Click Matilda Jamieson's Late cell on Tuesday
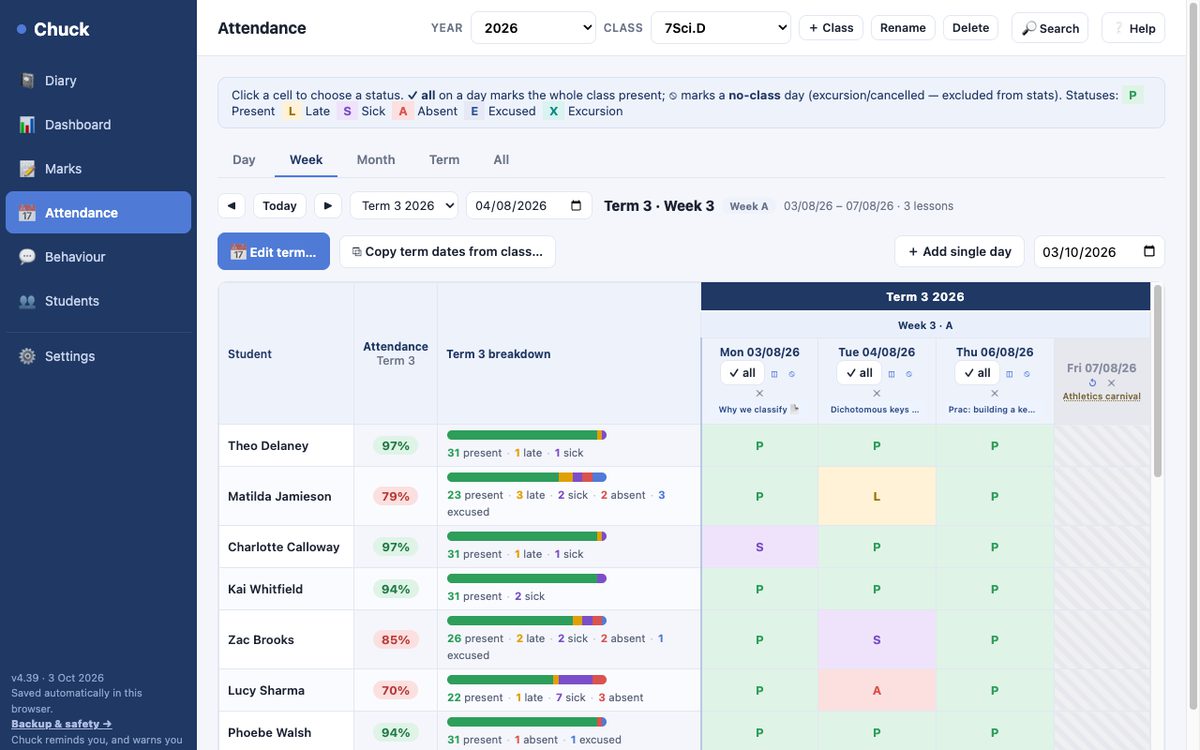 [x=877, y=496]
